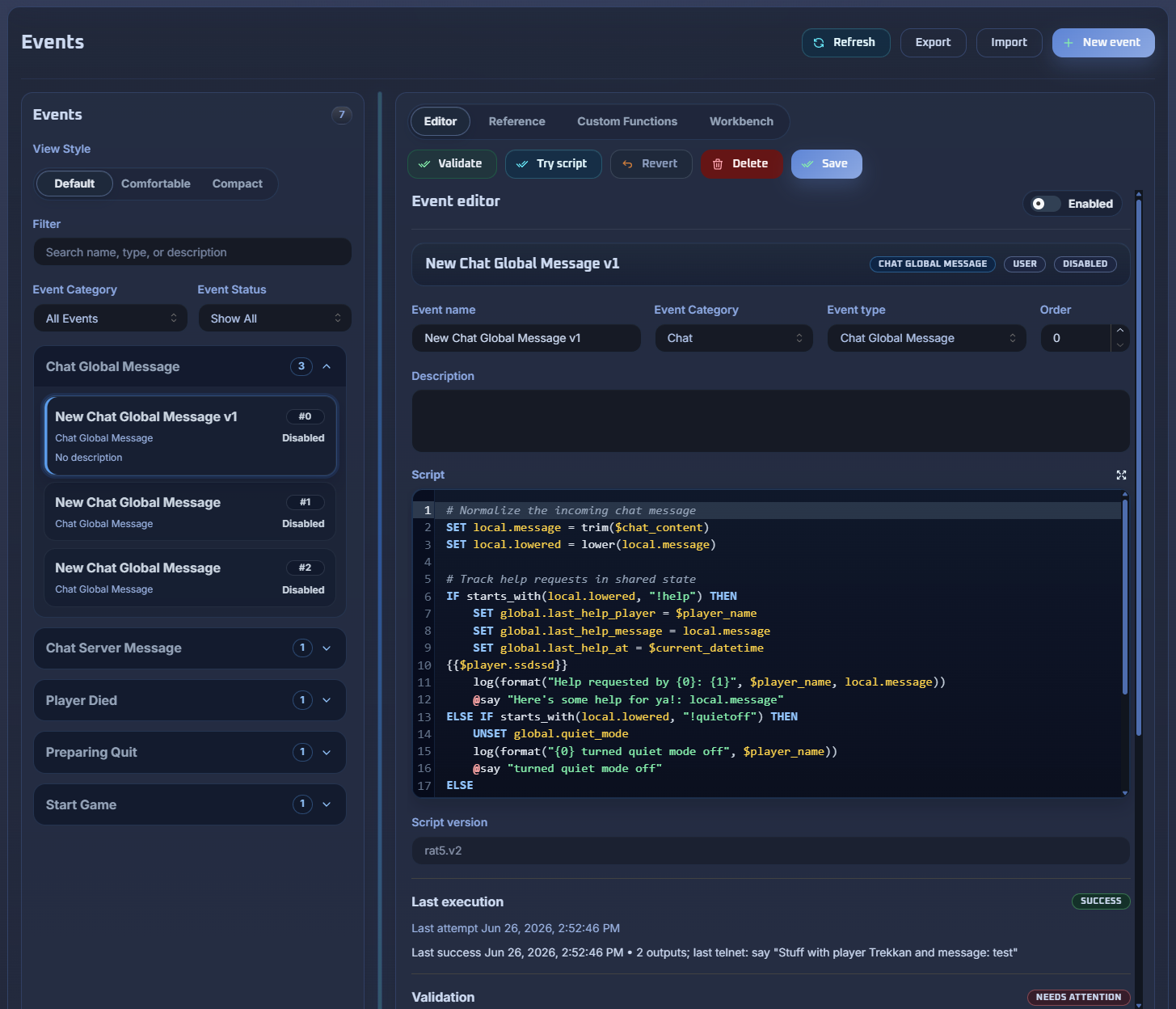
Task: Click the CHAT GLOBAL MESSAGE tag
Action: pyautogui.click(x=933, y=264)
